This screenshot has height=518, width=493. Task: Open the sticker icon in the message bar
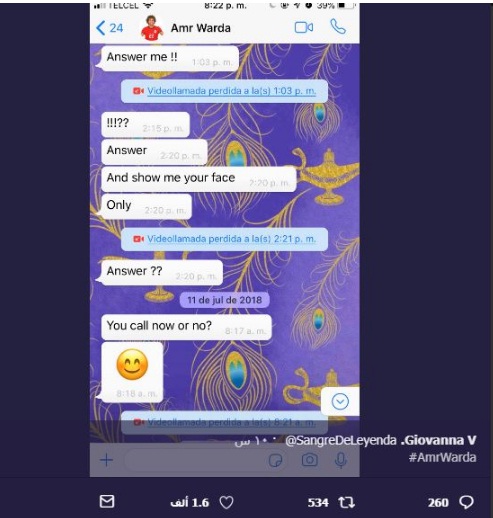coord(275,460)
